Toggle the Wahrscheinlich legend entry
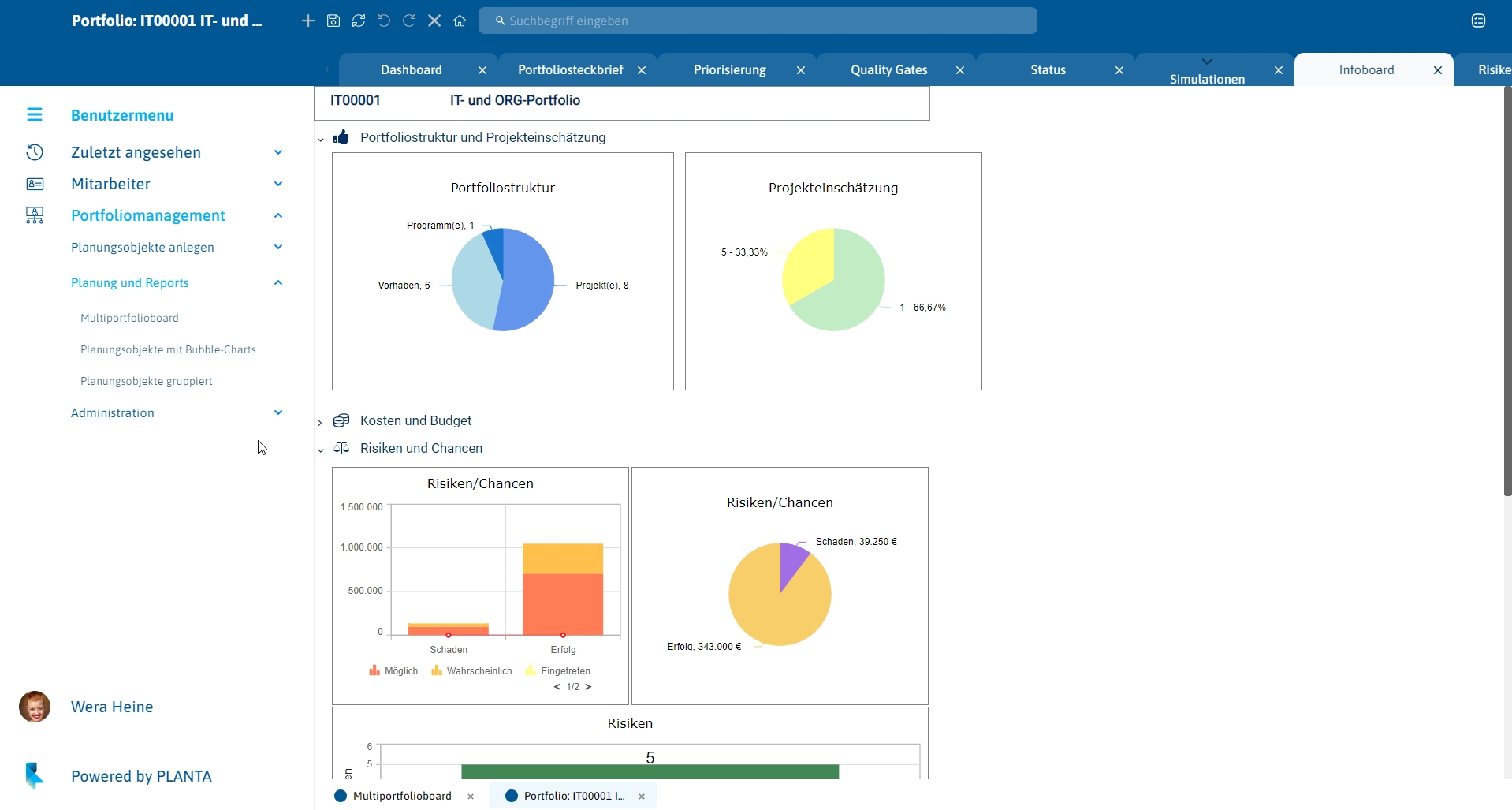The height and width of the screenshot is (810, 1512). click(x=471, y=671)
